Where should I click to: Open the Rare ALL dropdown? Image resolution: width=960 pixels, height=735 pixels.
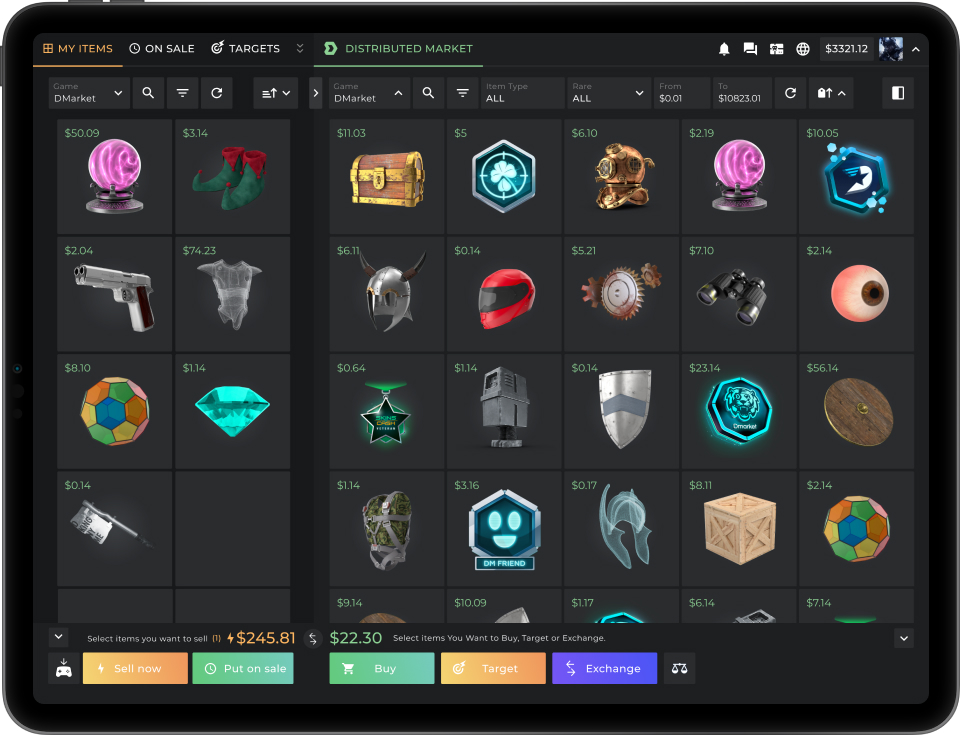point(609,93)
